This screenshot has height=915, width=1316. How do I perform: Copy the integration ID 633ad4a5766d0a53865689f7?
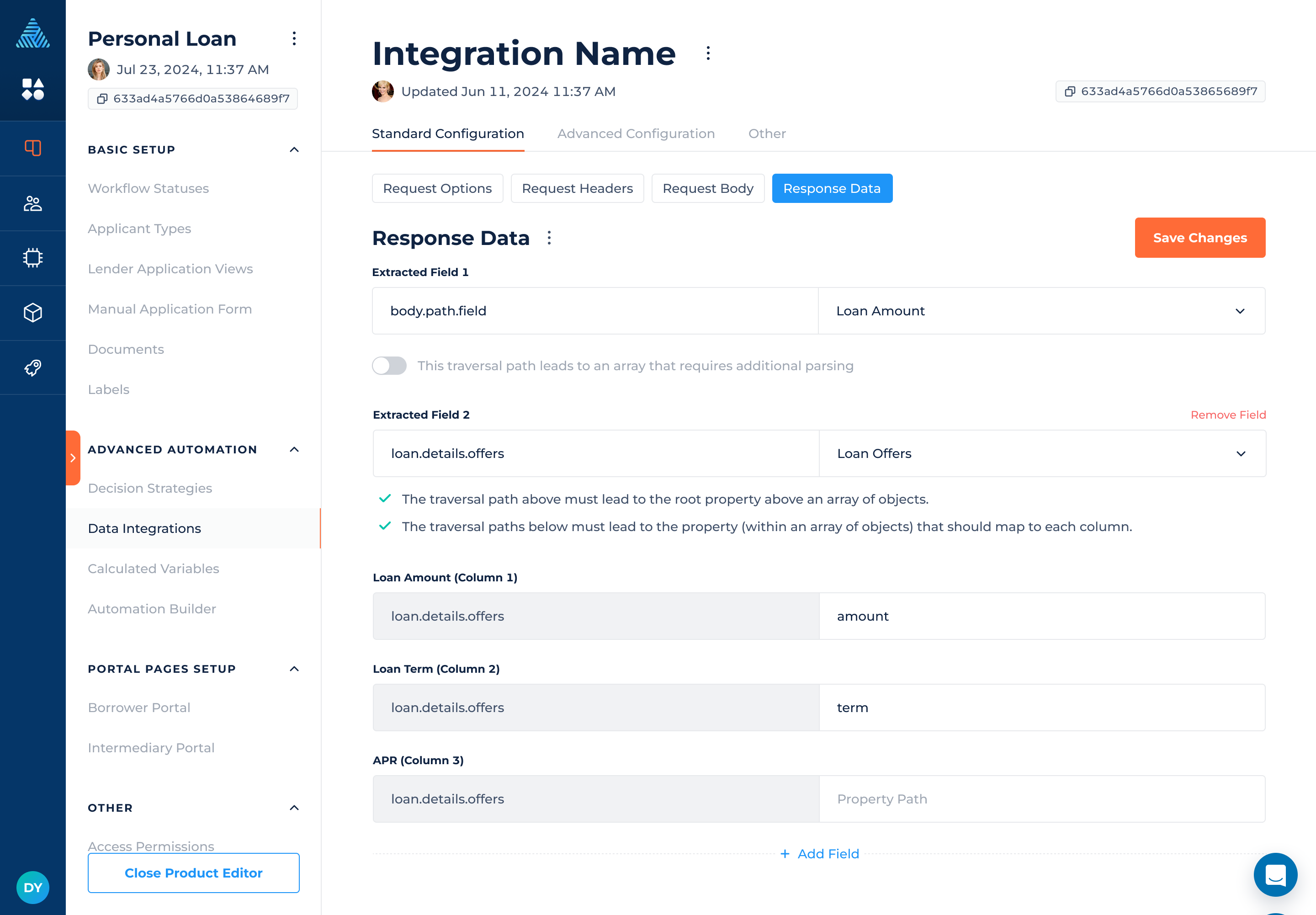coord(1160,92)
